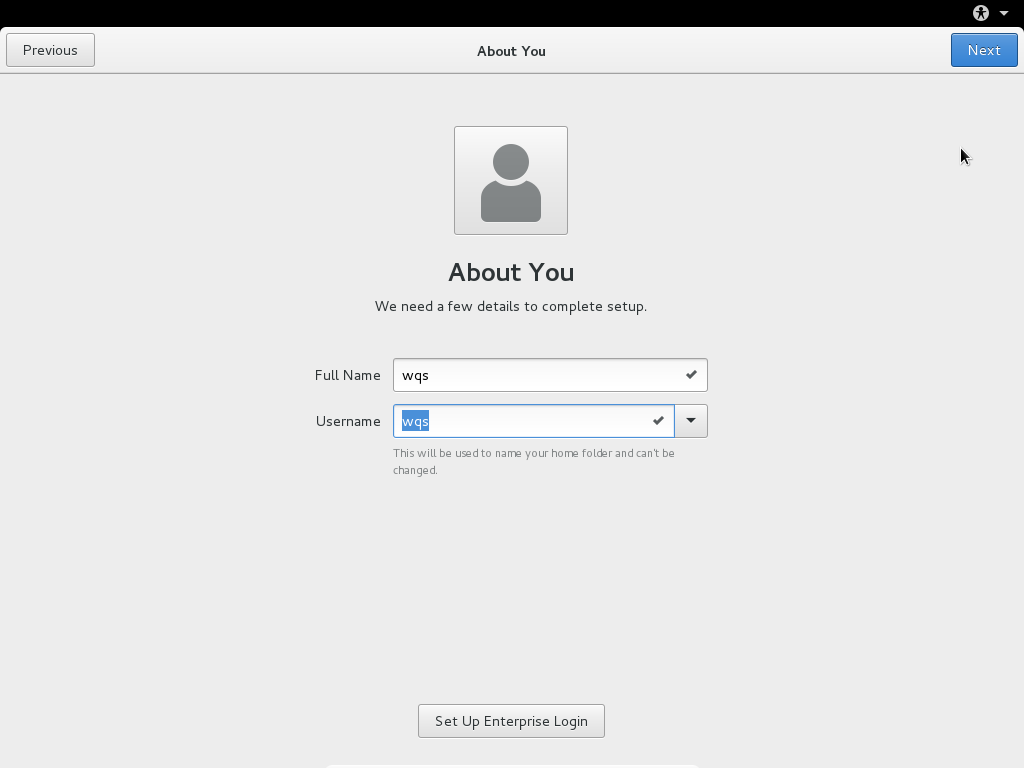The width and height of the screenshot is (1024, 768).
Task: Click the "About You" header bar title
Action: [511, 51]
